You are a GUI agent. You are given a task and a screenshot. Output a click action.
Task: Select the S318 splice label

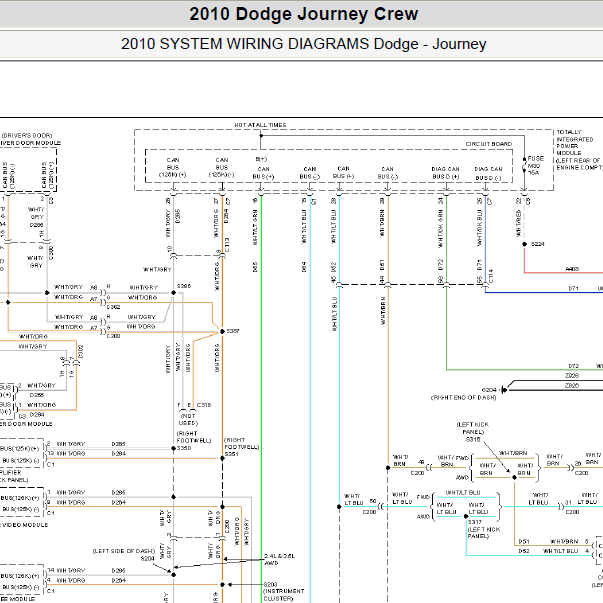tap(473, 440)
